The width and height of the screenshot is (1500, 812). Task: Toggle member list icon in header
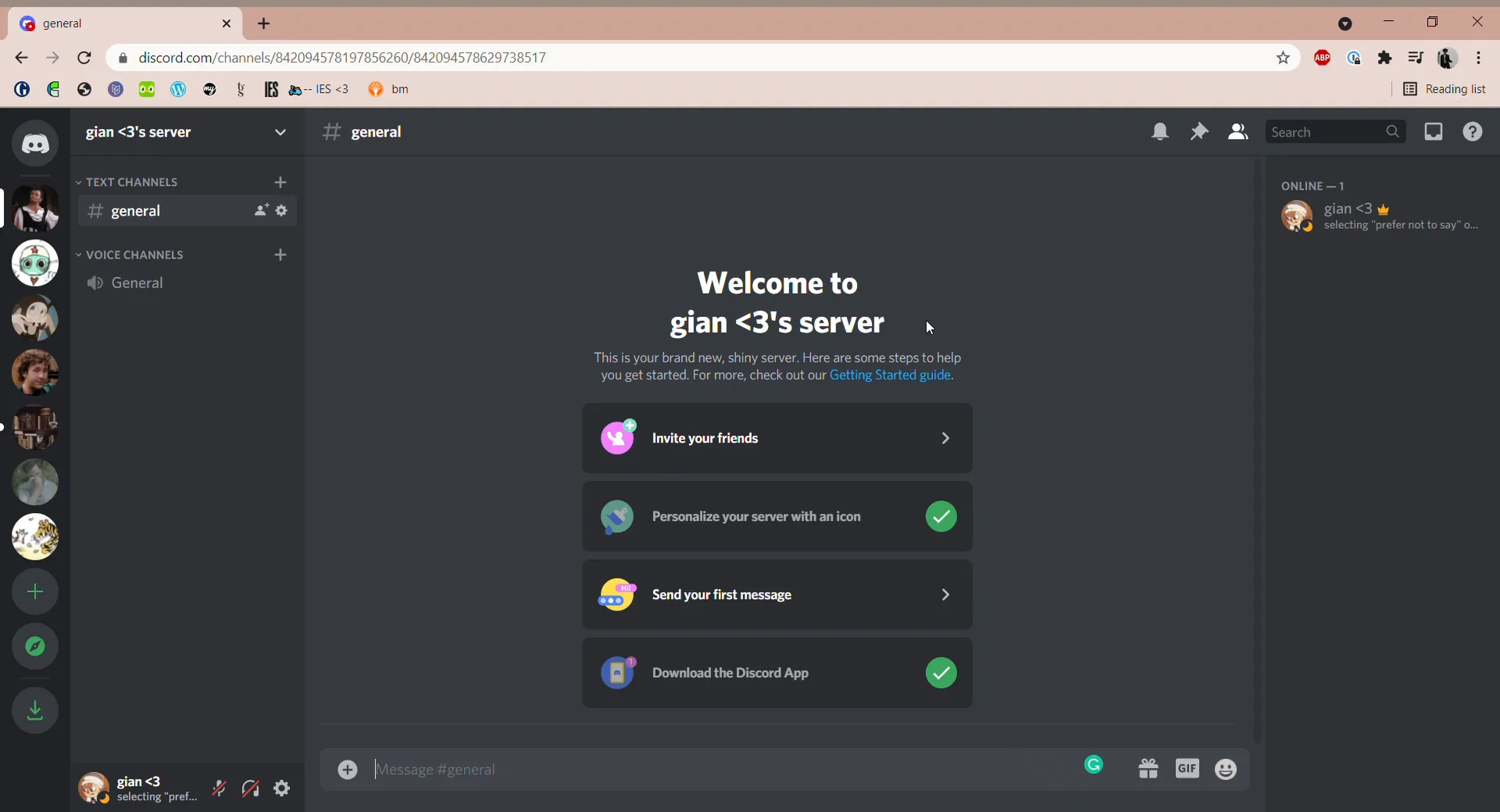tap(1238, 132)
